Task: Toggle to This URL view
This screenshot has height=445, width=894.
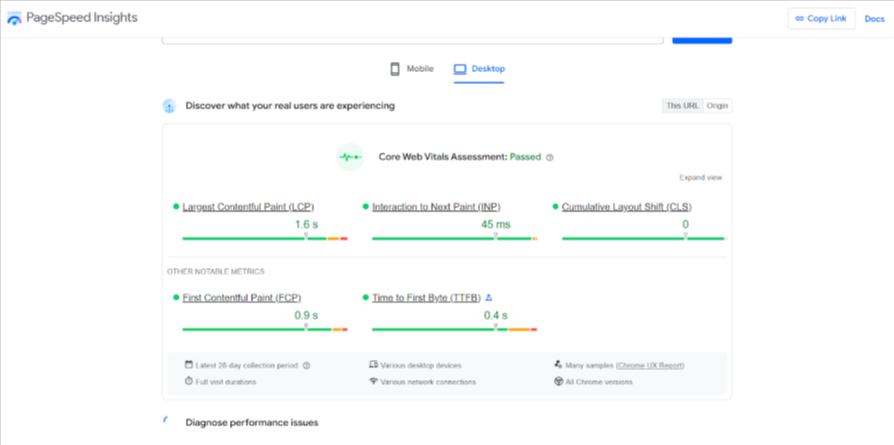Action: 682,106
